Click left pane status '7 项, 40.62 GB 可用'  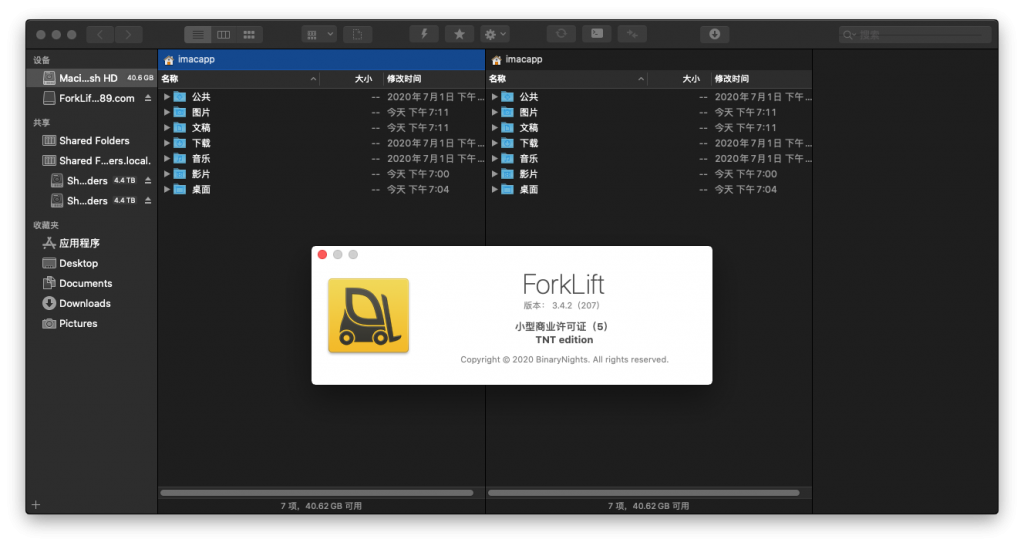pyautogui.click(x=321, y=506)
